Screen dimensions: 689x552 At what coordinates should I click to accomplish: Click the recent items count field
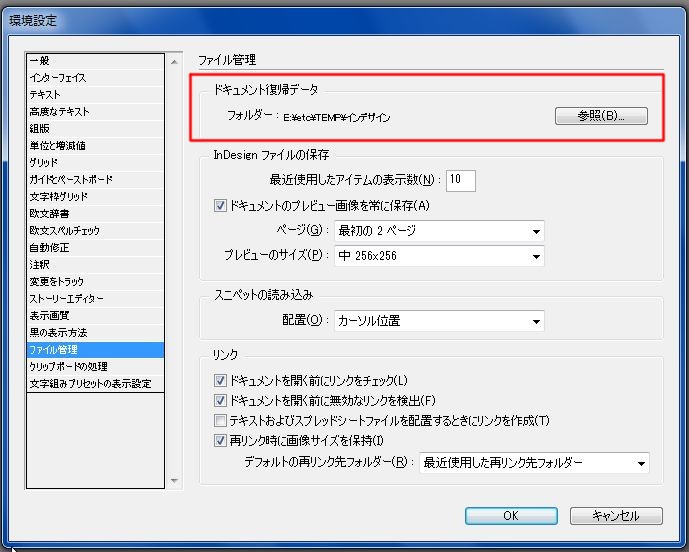(x=461, y=181)
